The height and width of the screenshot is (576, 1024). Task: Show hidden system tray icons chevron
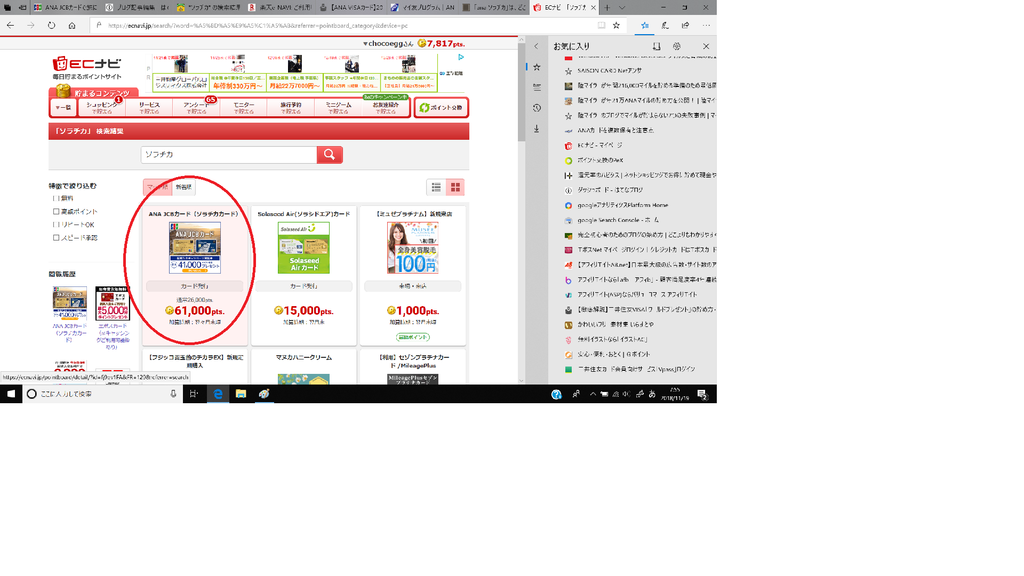[x=592, y=394]
